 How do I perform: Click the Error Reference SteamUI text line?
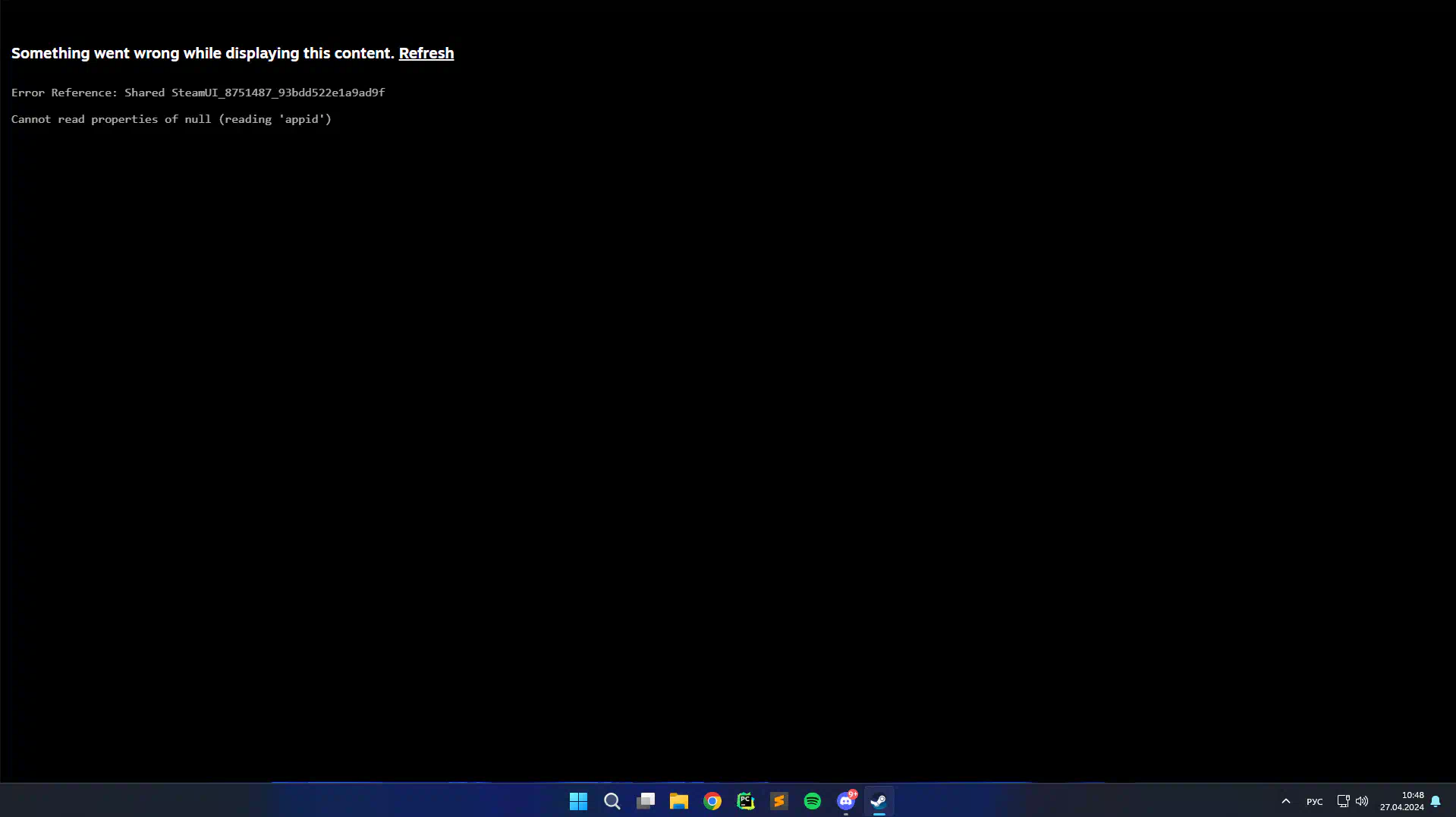[x=198, y=93]
